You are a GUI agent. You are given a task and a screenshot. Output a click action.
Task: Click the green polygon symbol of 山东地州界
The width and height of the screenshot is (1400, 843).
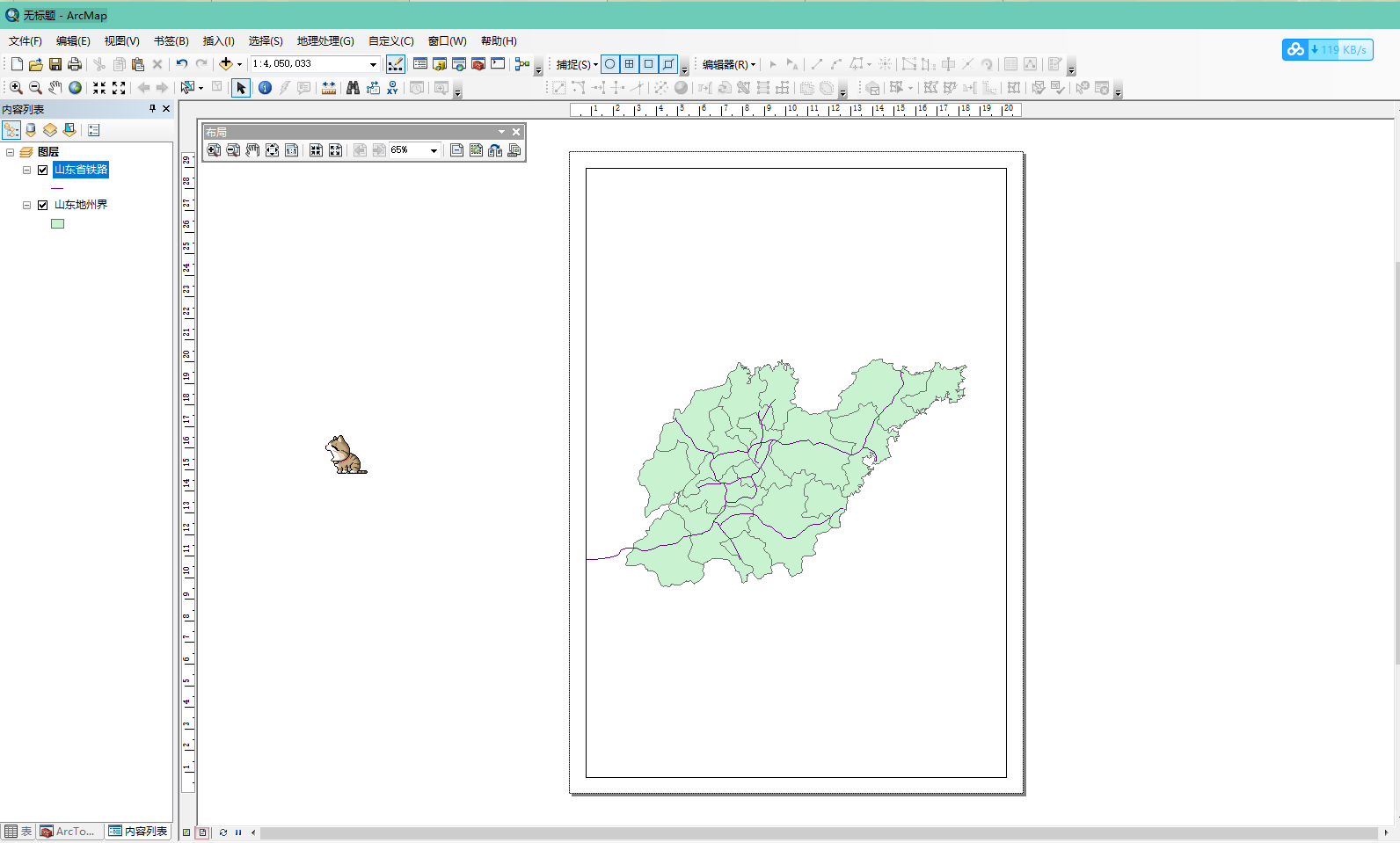tap(57, 223)
